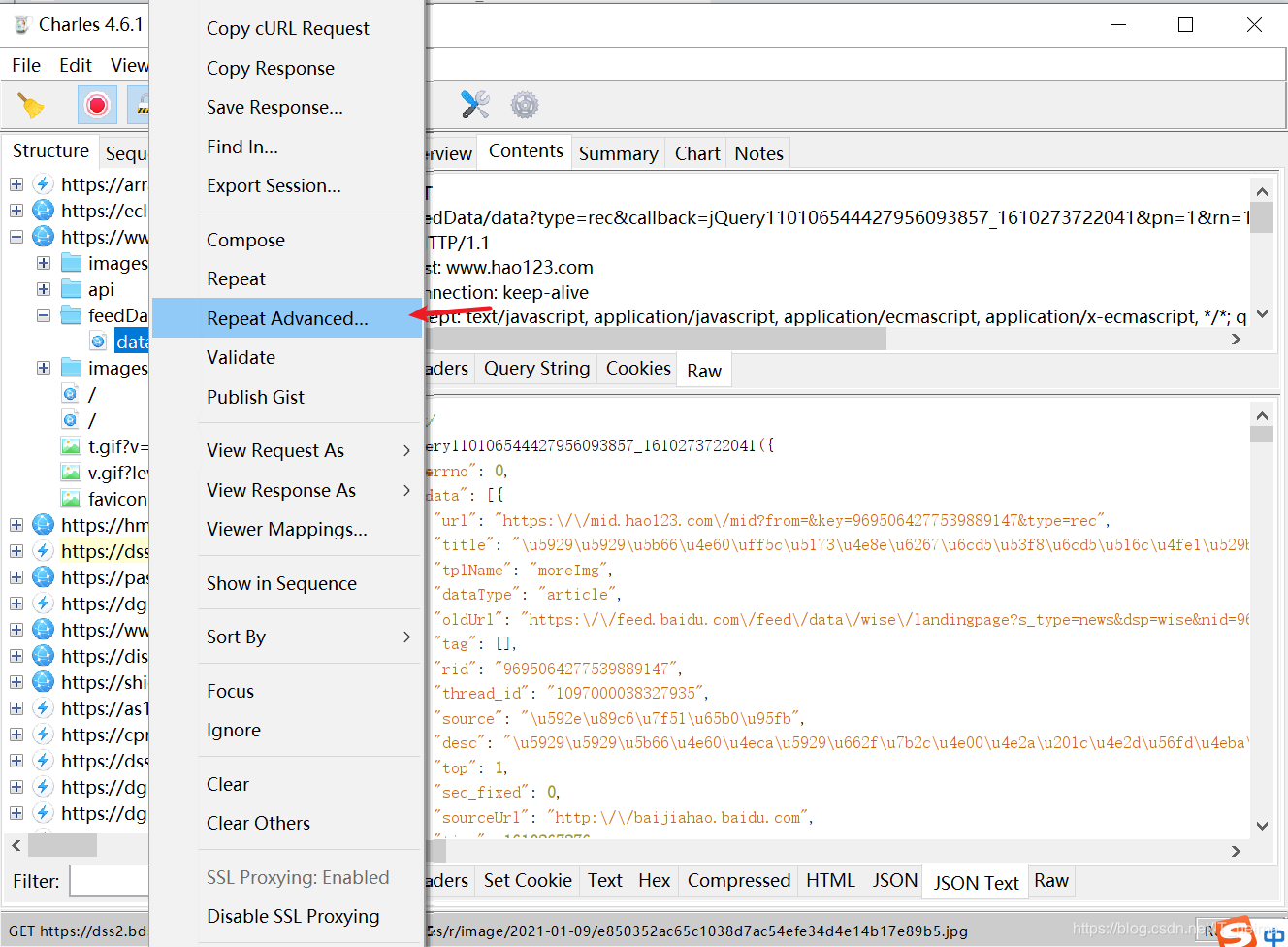This screenshot has height=947, width=1288.
Task: Click the globe icon for https://hm host
Action: tap(43, 525)
